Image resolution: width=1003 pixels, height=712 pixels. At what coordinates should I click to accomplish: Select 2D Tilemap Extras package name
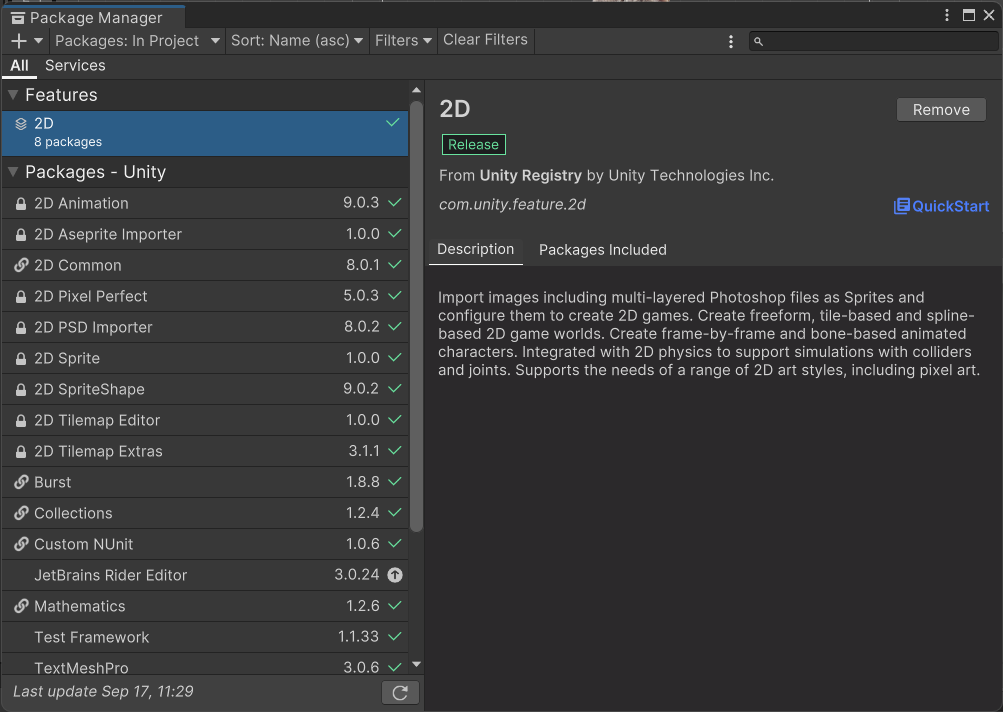pyautogui.click(x=99, y=452)
